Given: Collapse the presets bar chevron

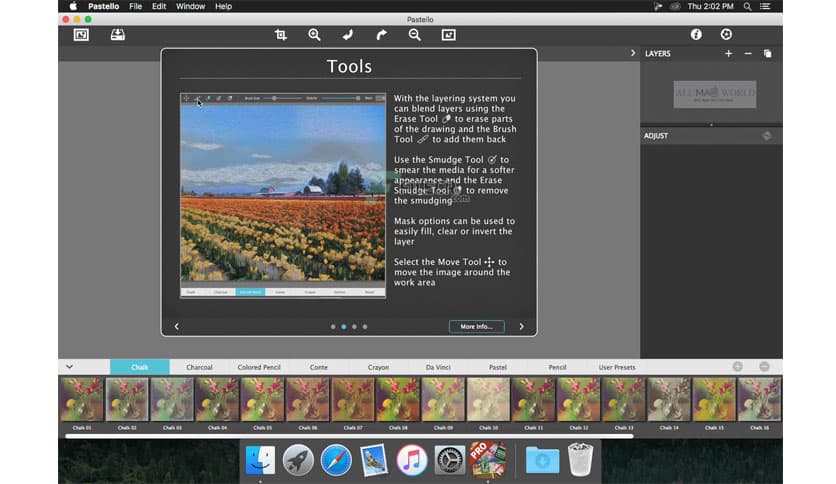Looking at the screenshot, I should [x=69, y=367].
